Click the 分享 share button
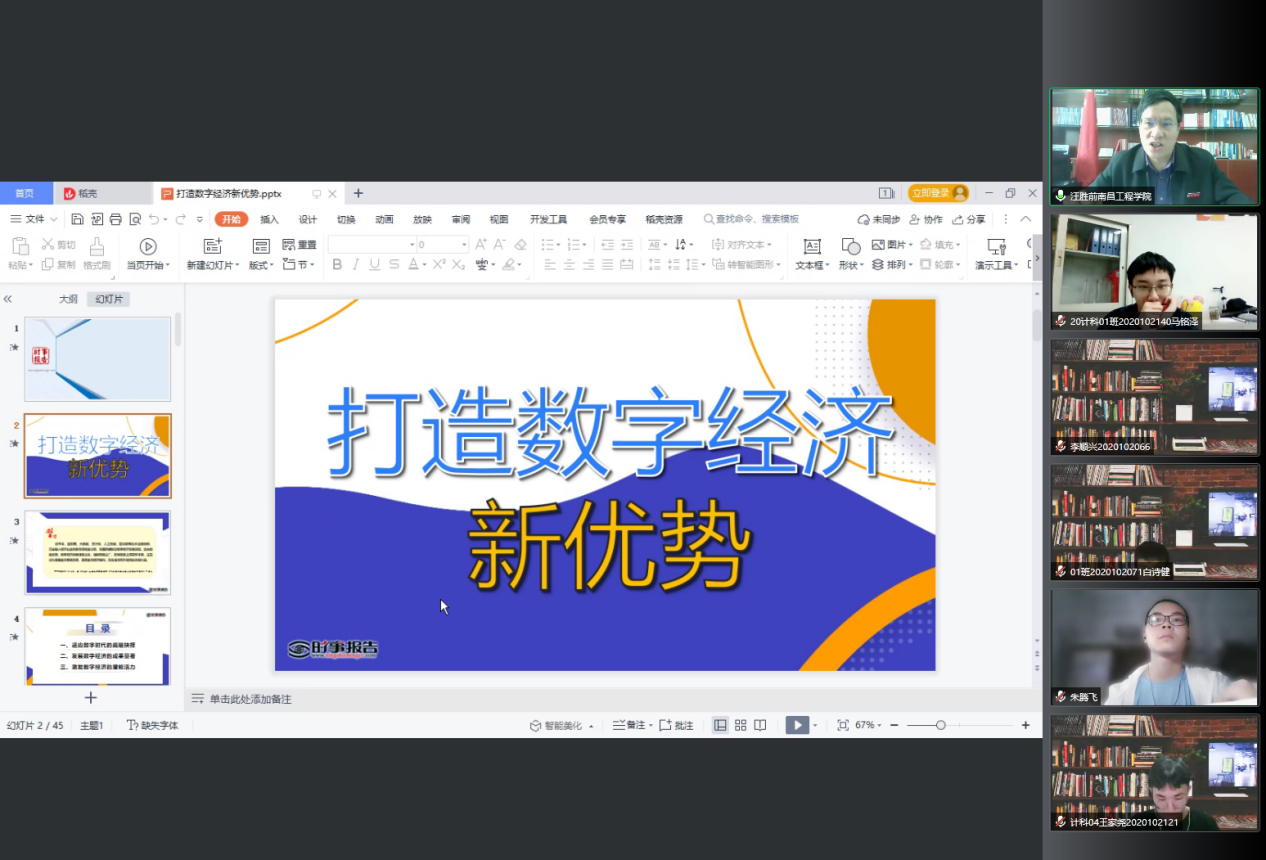This screenshot has width=1266, height=860. 969,219
